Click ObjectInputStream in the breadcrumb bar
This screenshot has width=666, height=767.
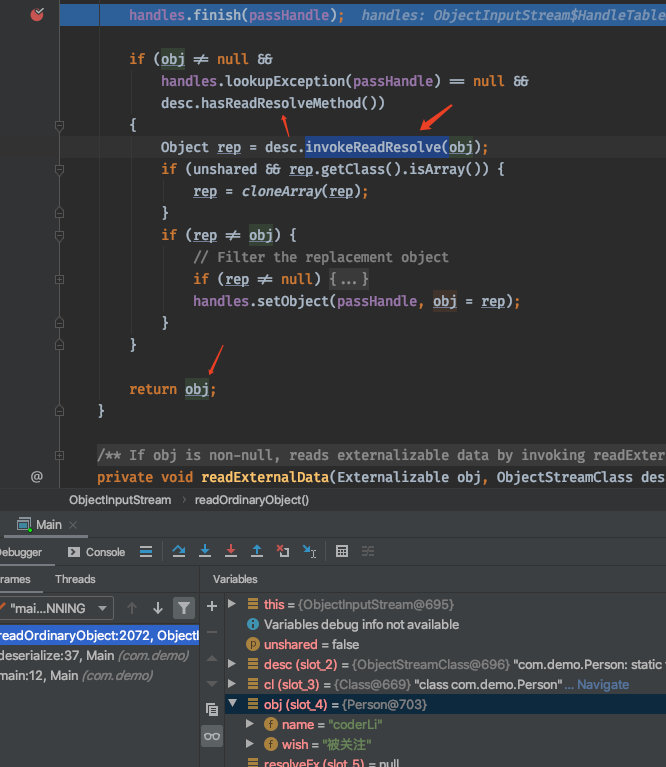(x=120, y=500)
